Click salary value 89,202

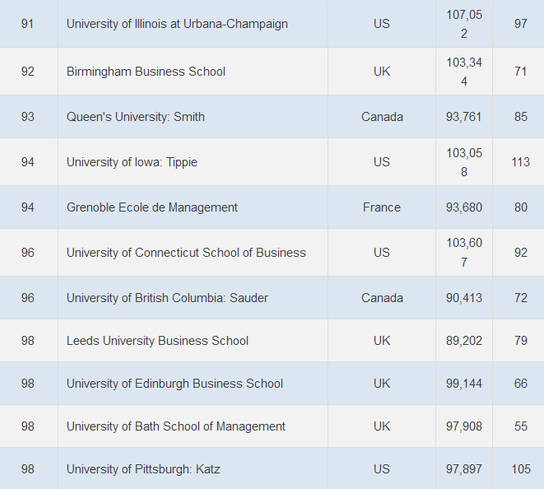tap(464, 341)
